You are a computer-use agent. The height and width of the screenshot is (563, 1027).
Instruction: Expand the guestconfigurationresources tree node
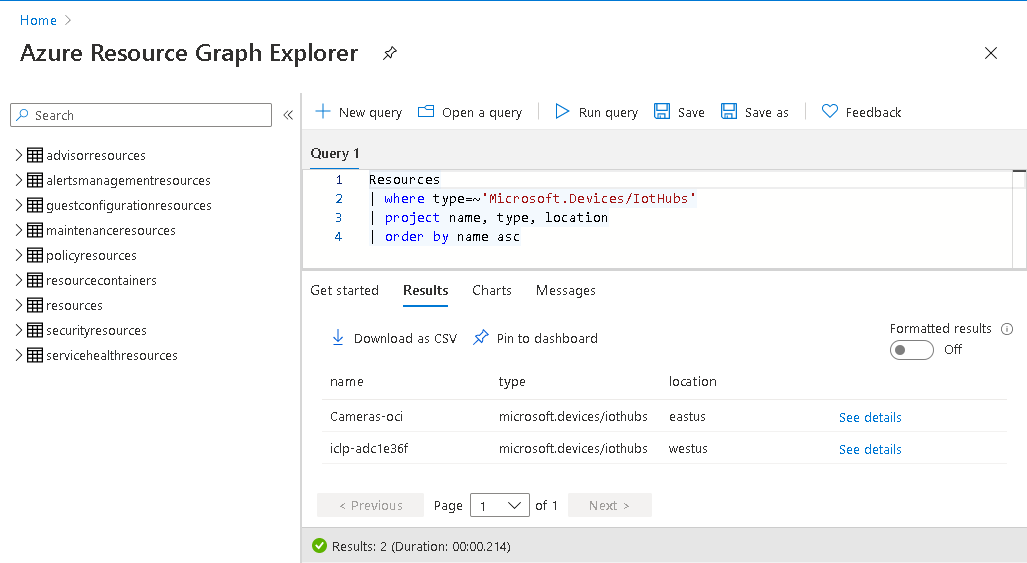19,205
